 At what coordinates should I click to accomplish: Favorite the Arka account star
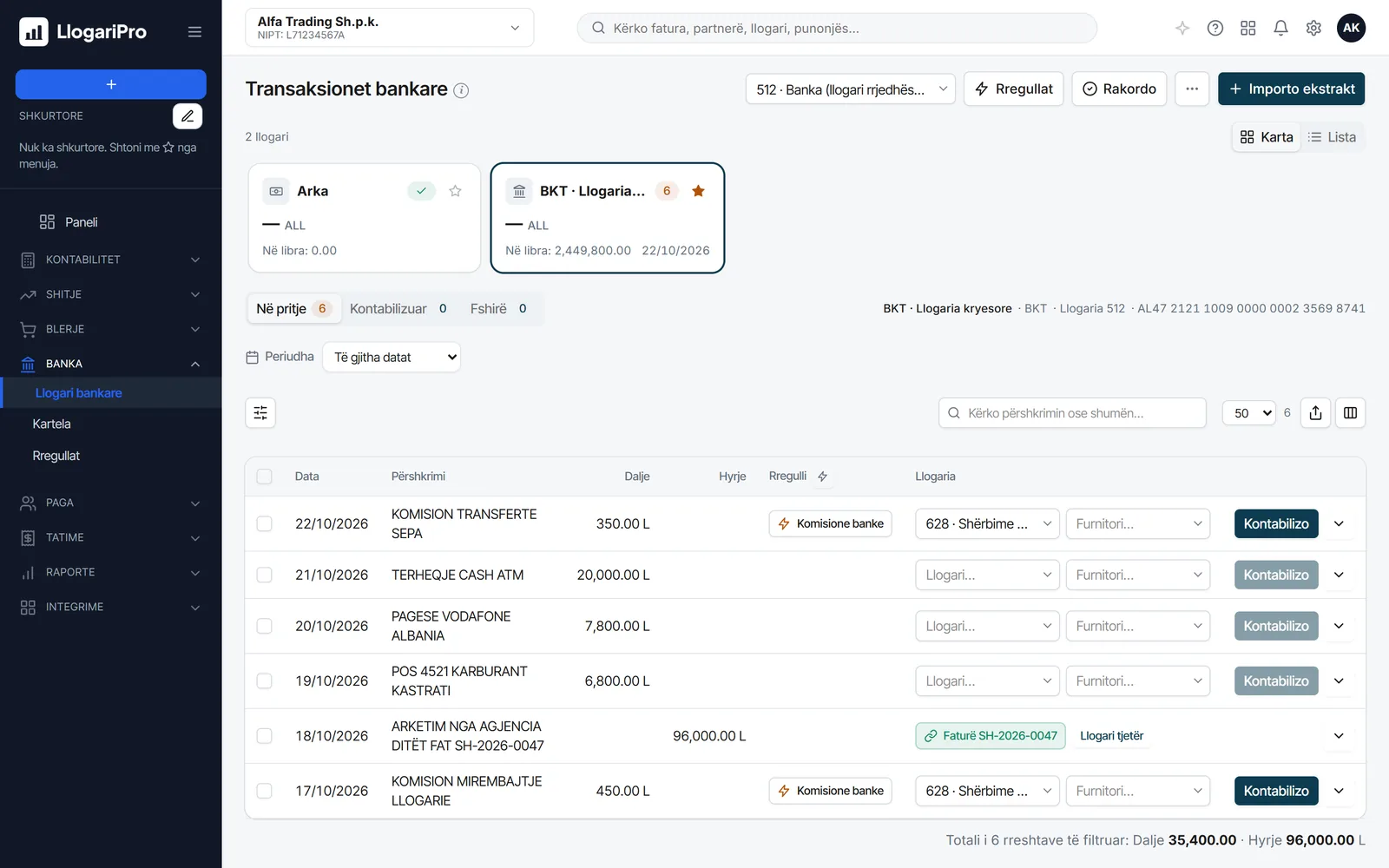coord(455,191)
